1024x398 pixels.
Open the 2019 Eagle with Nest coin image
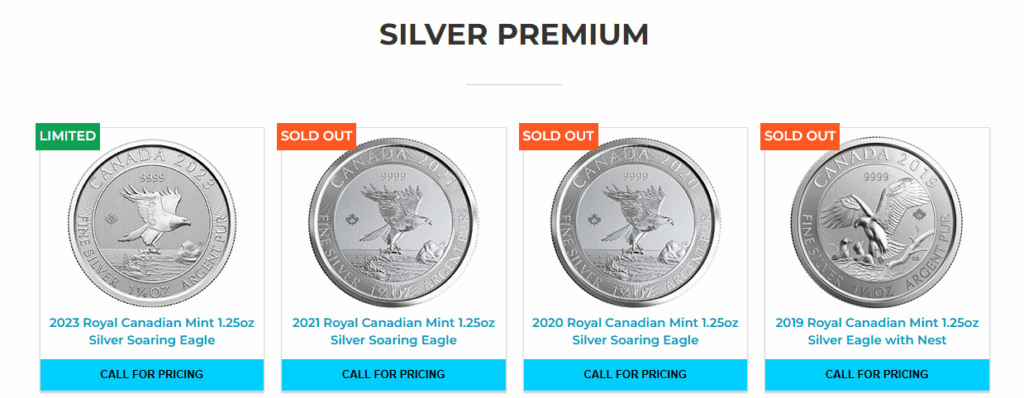[x=877, y=224]
